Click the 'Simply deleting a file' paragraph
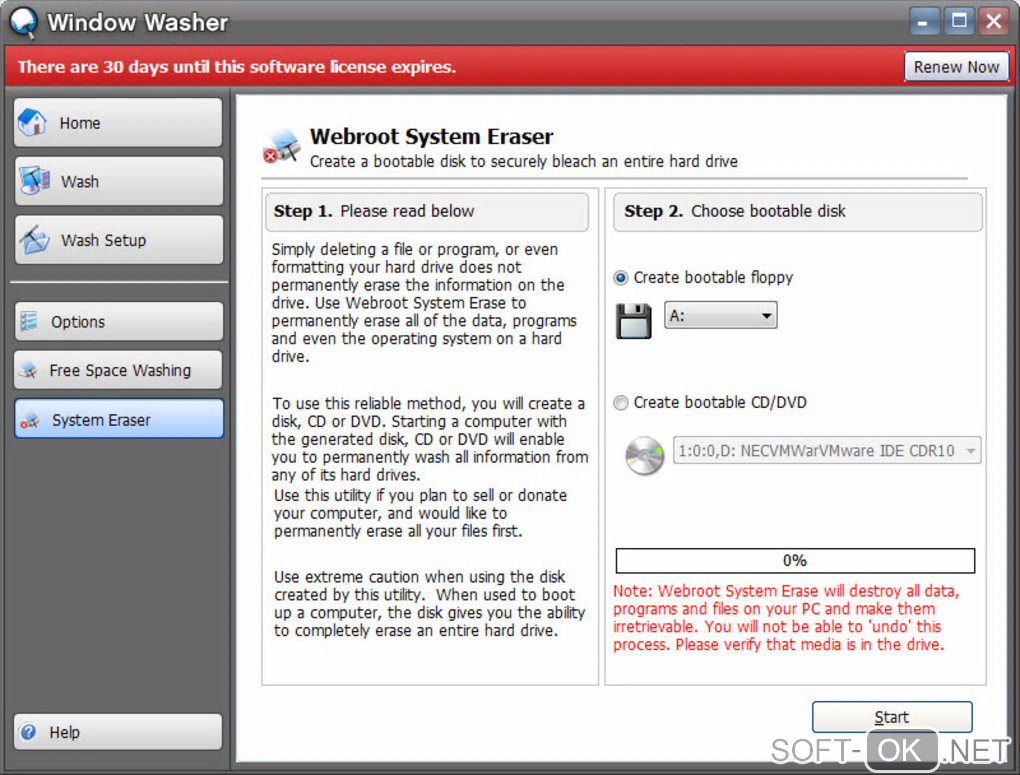 424,303
